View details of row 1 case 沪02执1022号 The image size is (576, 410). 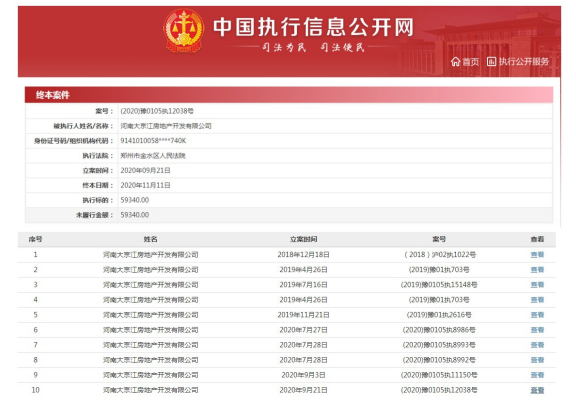pos(537,255)
